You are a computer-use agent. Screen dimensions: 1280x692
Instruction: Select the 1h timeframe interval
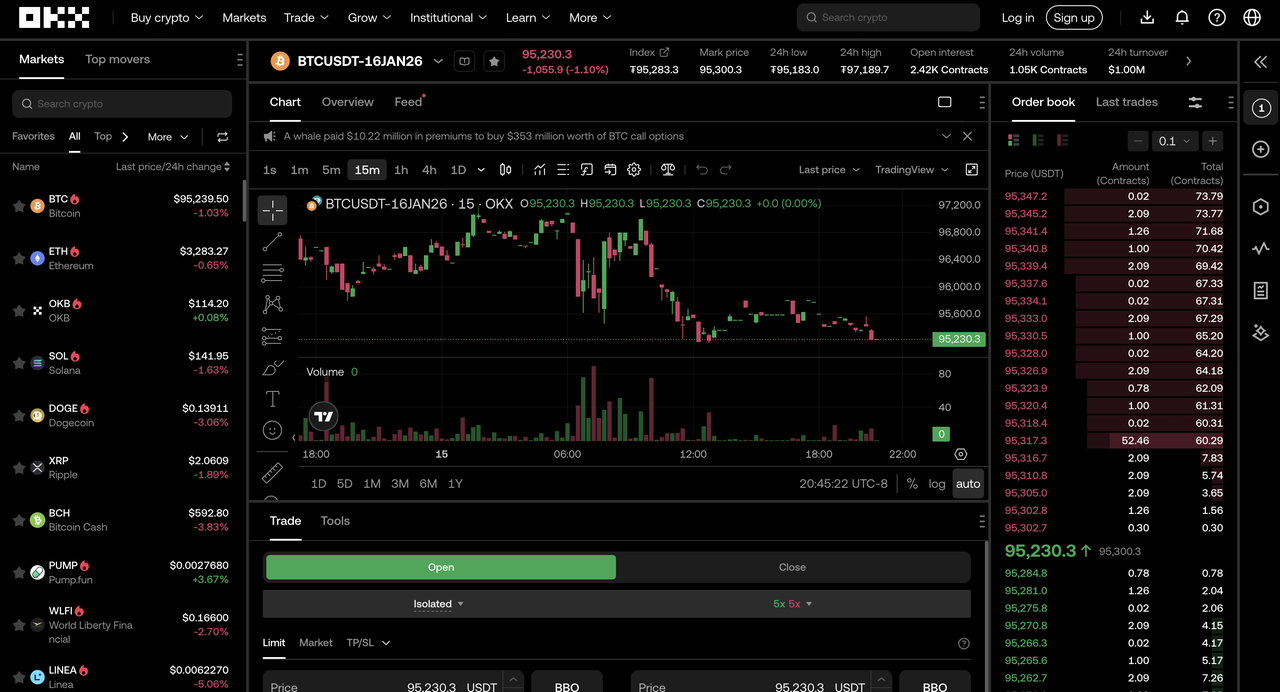[x=401, y=170]
